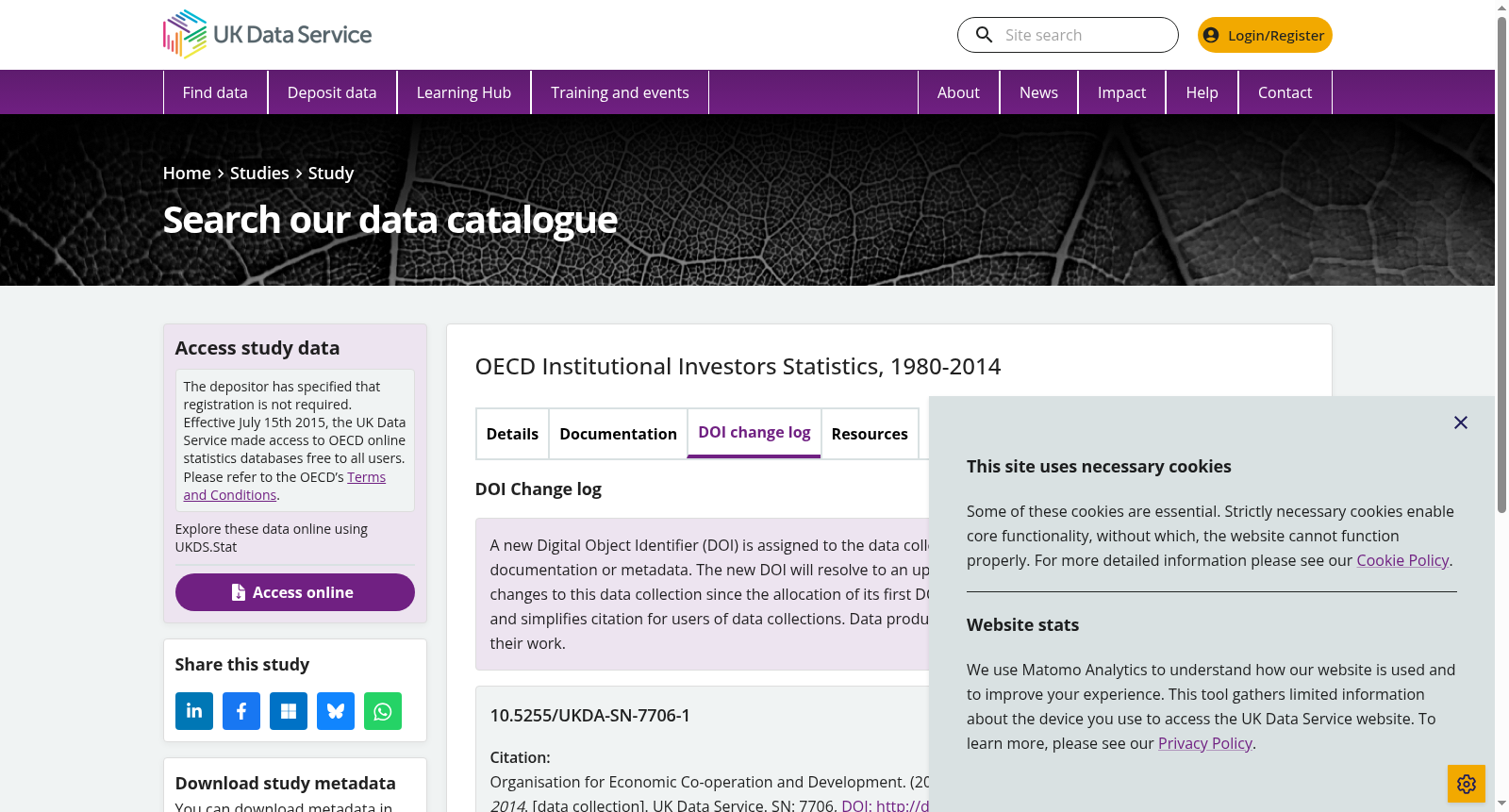Share study on Facebook
The height and width of the screenshot is (812, 1509).
pos(241,711)
